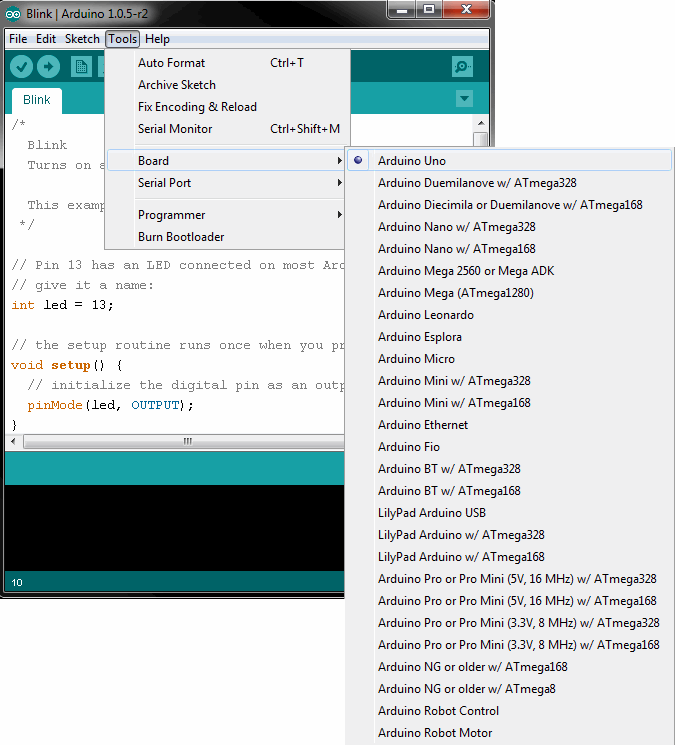Image resolution: width=675 pixels, height=745 pixels.
Task: Click the Upload arrow toolbar icon
Action: tap(48, 67)
